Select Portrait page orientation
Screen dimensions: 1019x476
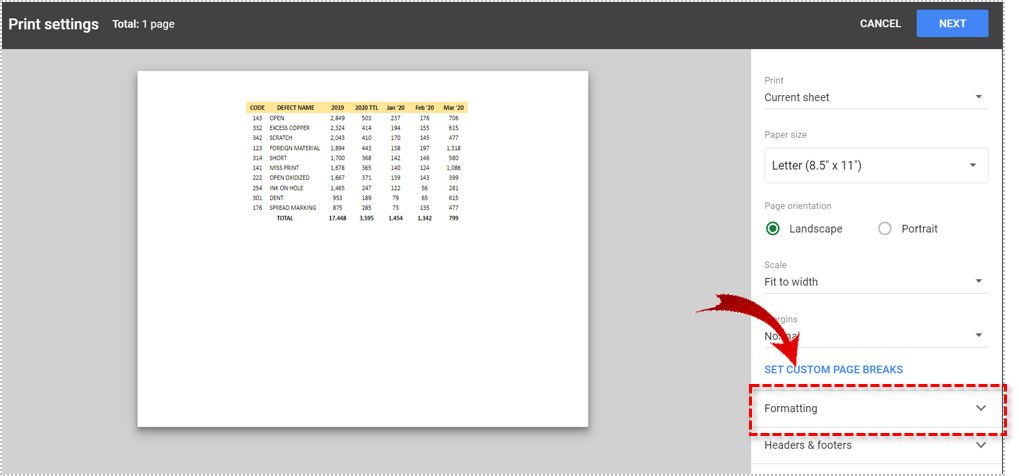point(884,229)
